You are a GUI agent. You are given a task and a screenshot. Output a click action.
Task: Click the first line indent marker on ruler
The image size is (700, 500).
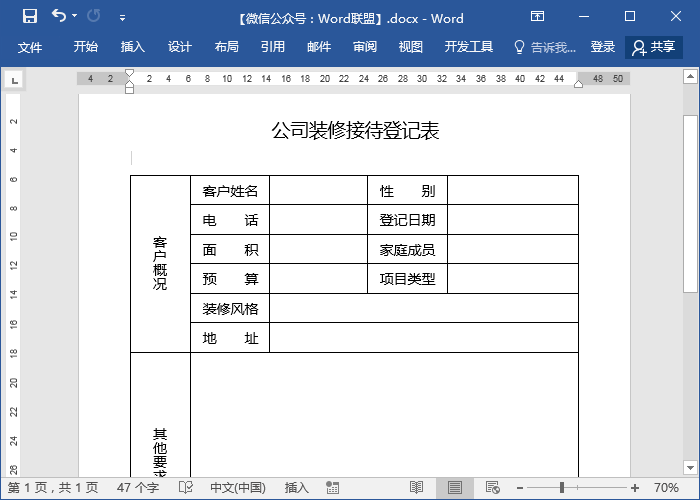(x=129, y=73)
